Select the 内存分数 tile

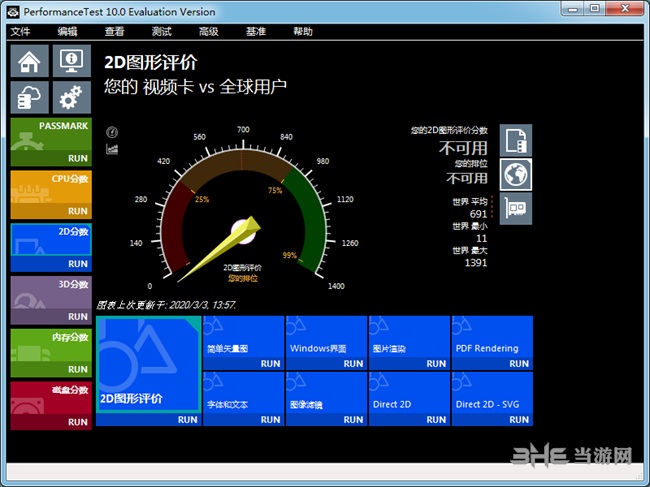point(51,345)
